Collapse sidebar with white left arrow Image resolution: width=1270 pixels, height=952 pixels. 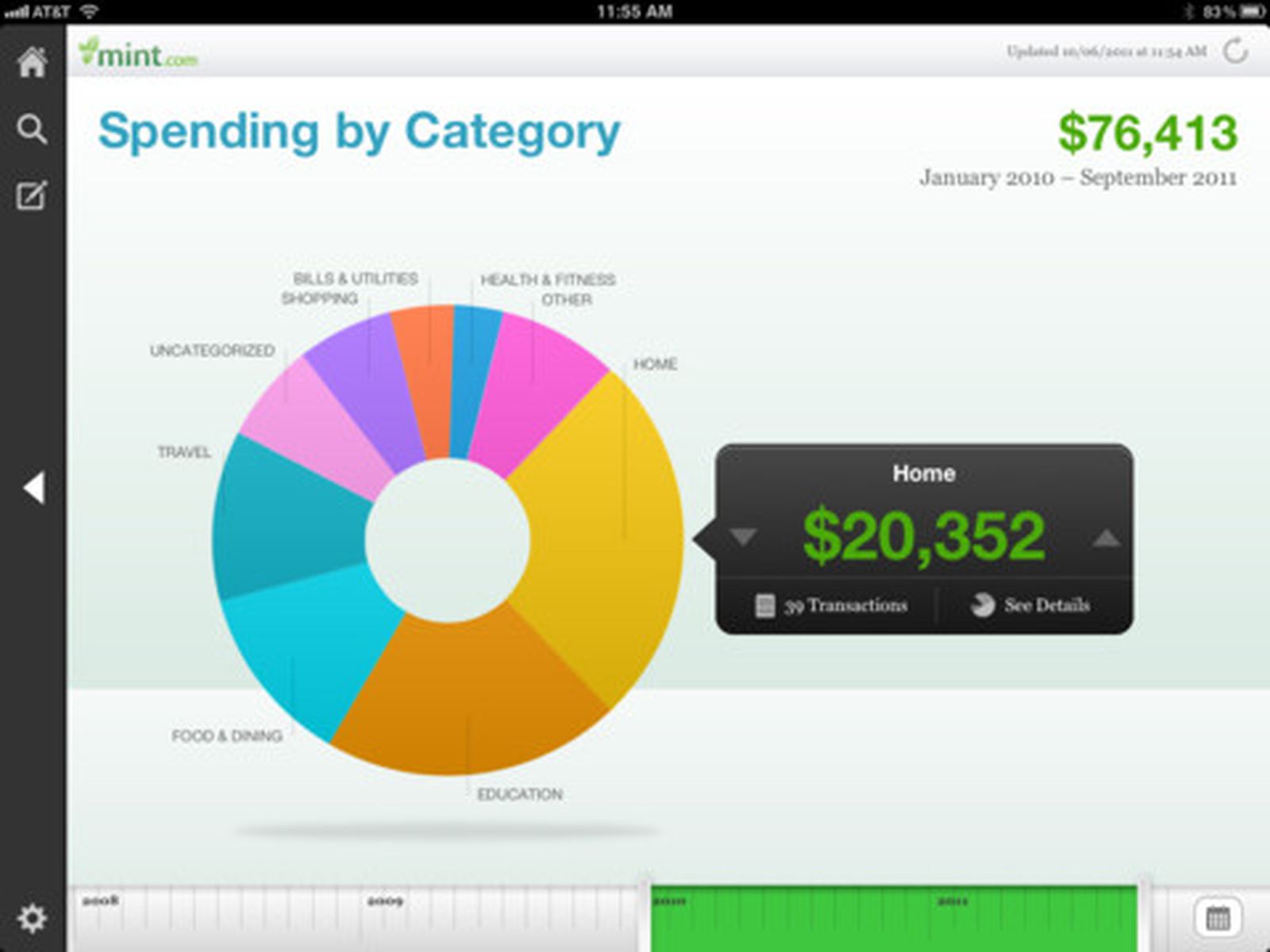click(33, 487)
